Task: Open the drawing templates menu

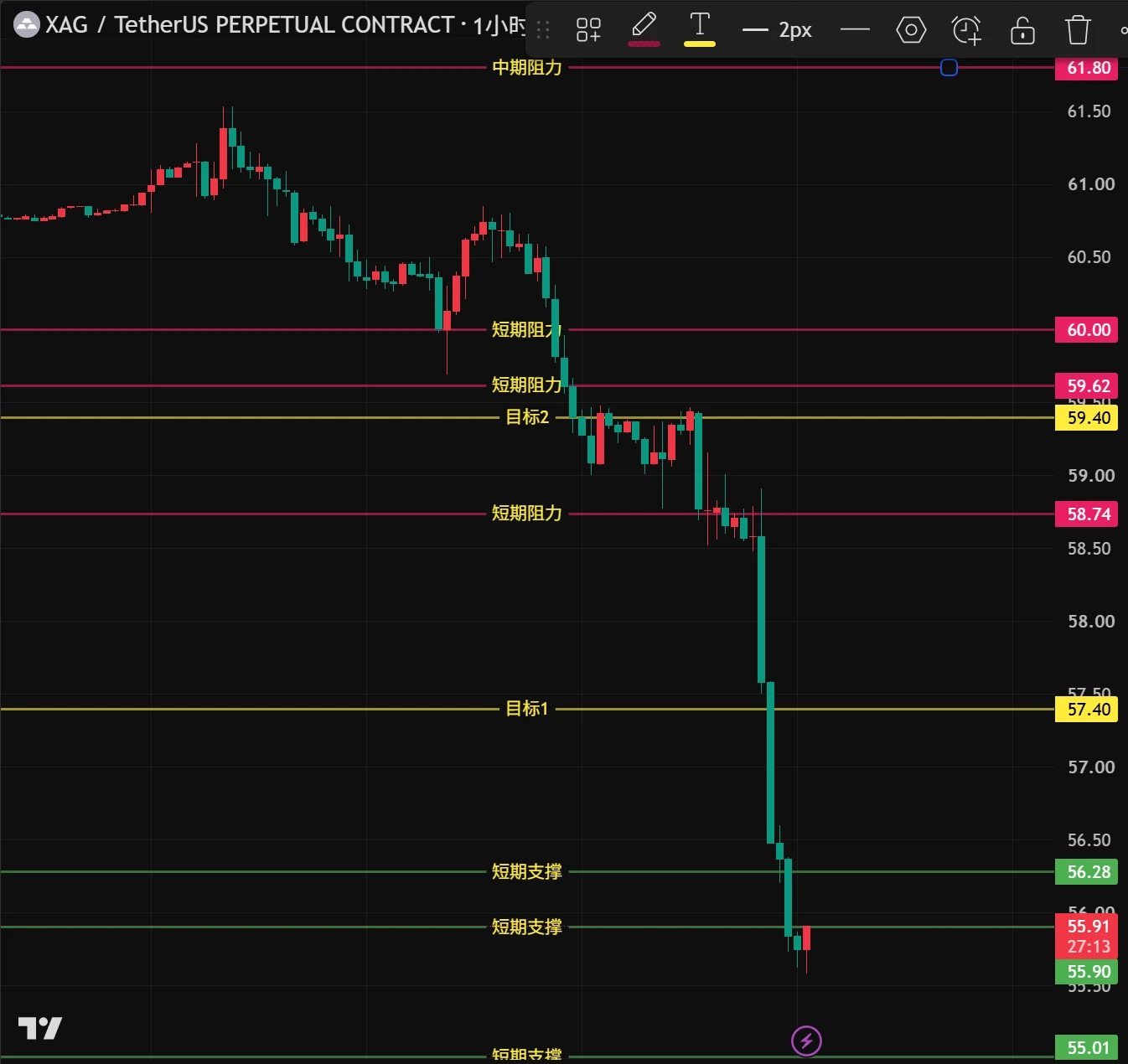Action: tap(588, 30)
